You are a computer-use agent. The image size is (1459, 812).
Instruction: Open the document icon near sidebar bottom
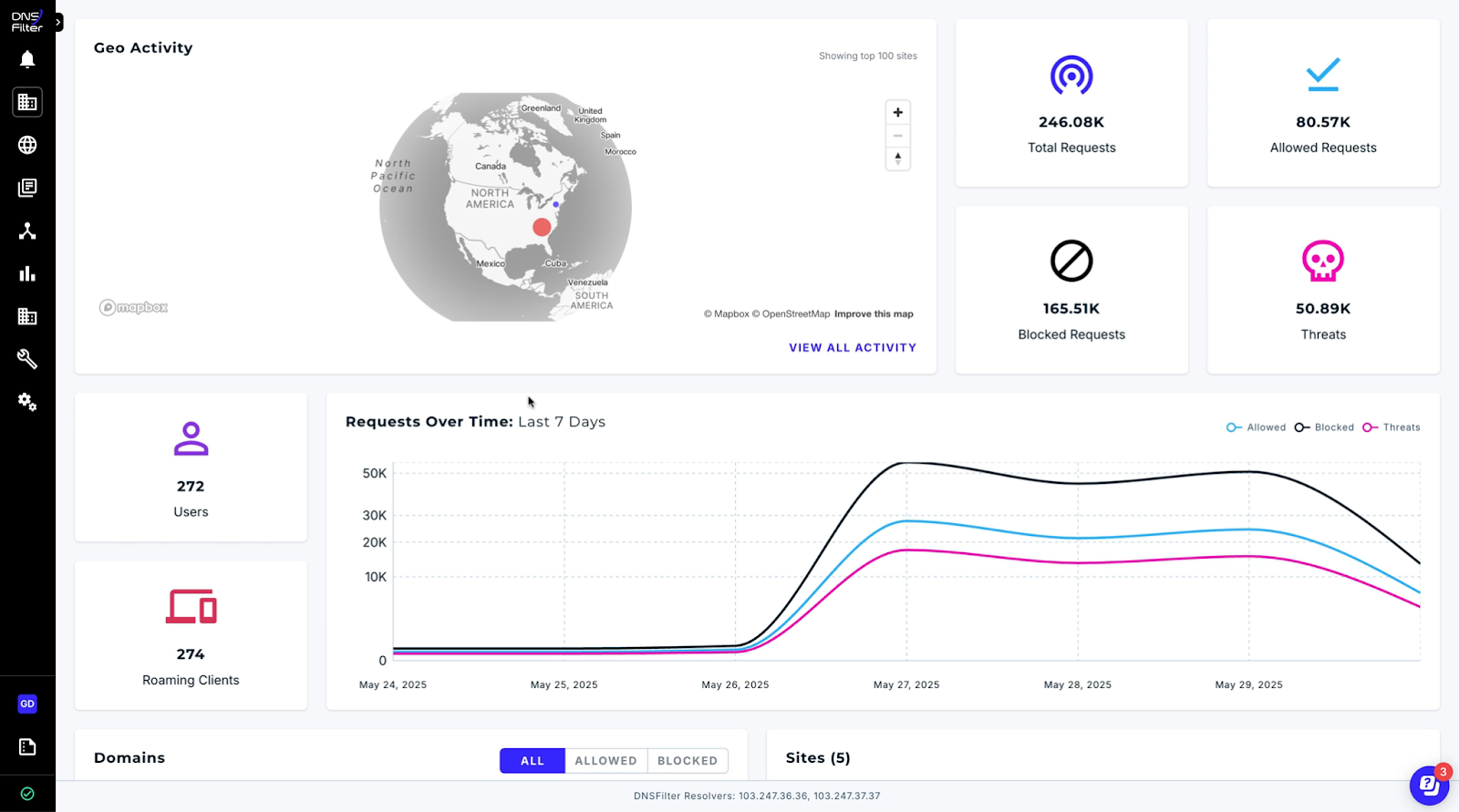(x=27, y=746)
